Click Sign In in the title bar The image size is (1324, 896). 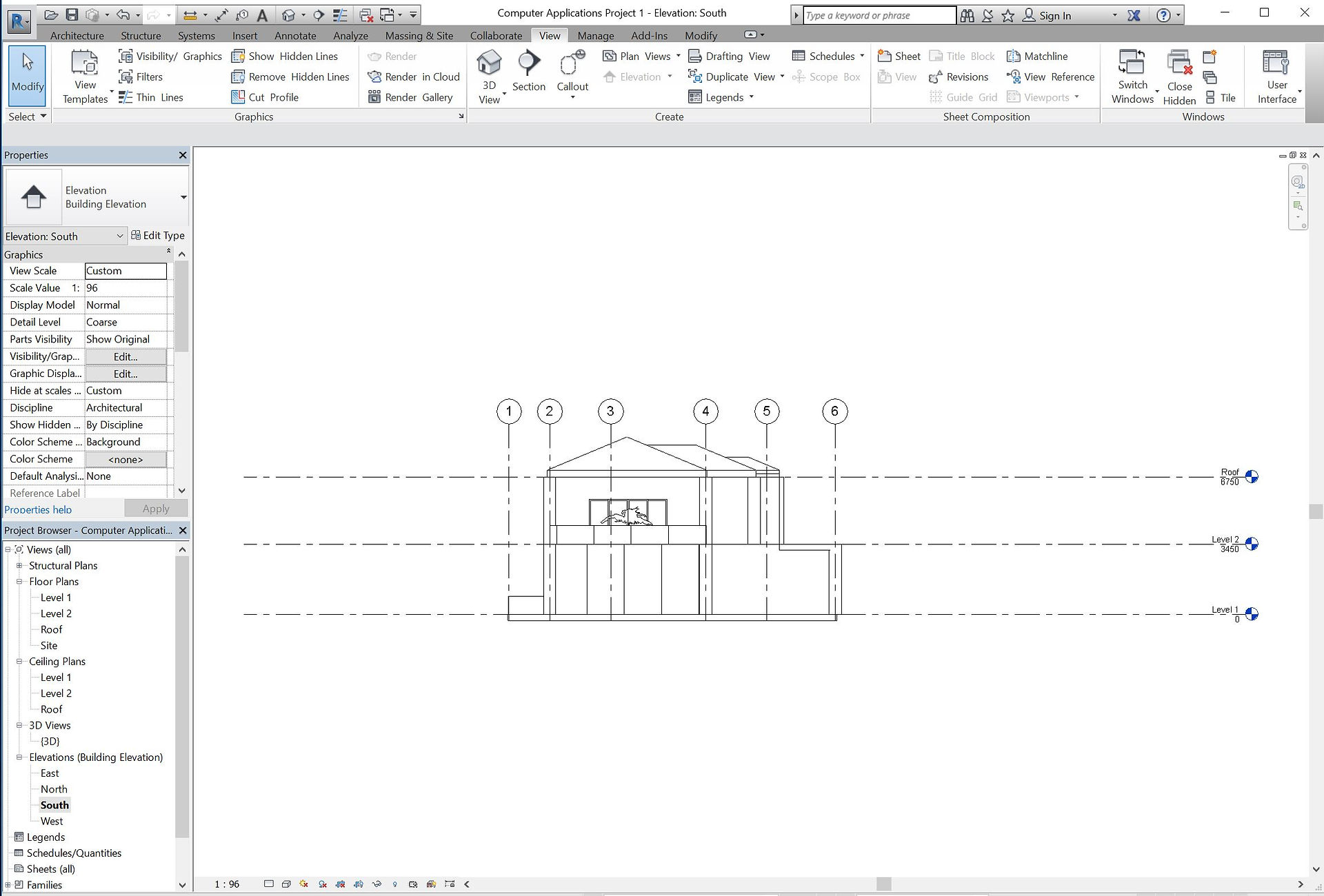[1047, 15]
